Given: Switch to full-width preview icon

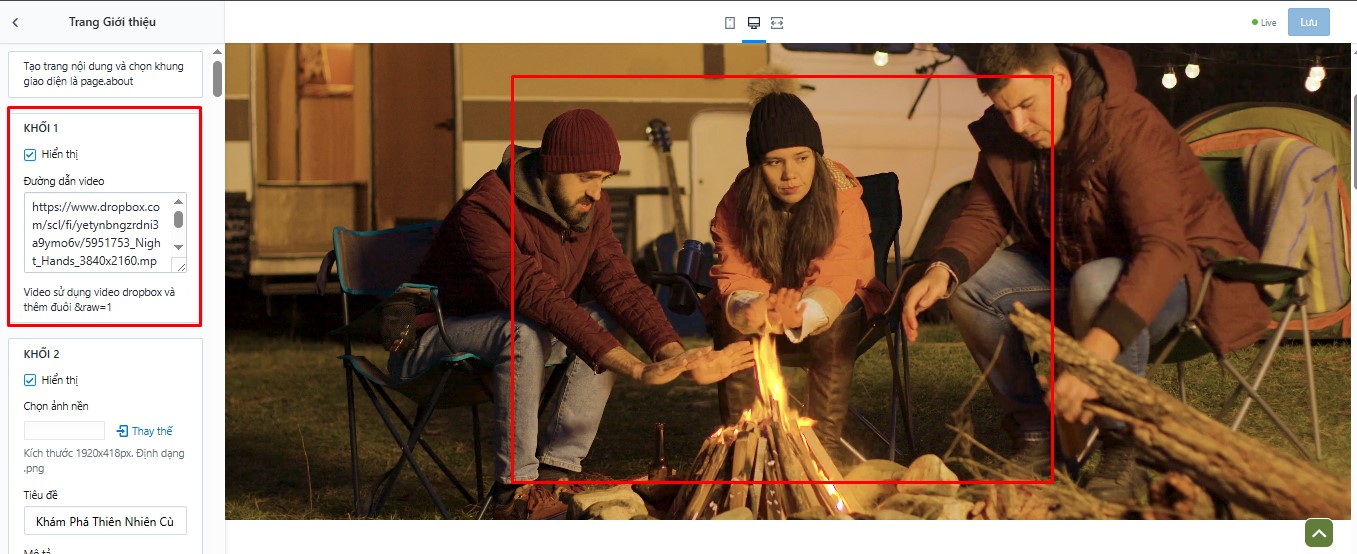Looking at the screenshot, I should tap(777, 22).
